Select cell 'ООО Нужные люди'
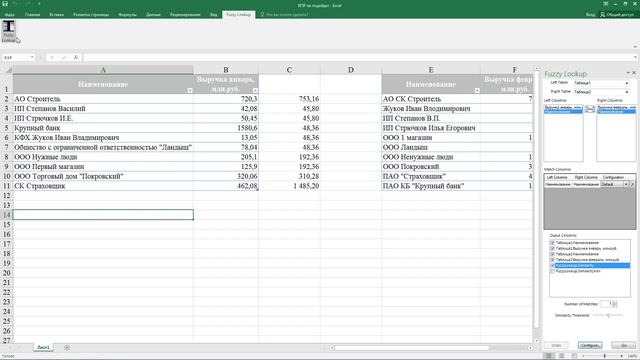Viewport: 640px width, 360px height. 103,157
